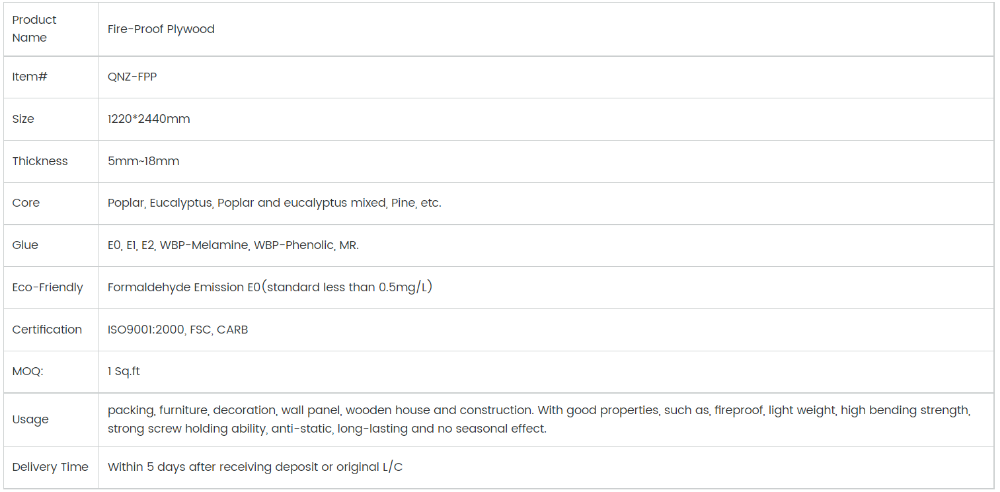Click the certification value "ISO9001:2000, FSC, CARB"
The image size is (1000, 492).
[x=178, y=329]
